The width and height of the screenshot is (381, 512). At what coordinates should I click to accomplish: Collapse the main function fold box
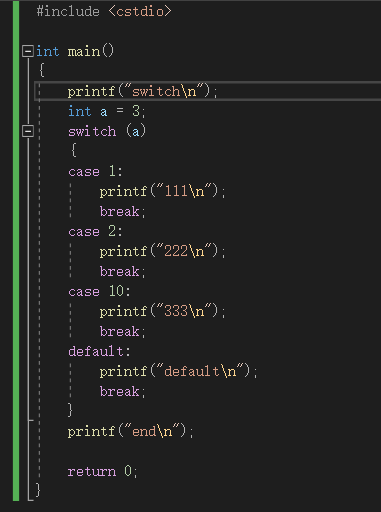click(x=28, y=51)
